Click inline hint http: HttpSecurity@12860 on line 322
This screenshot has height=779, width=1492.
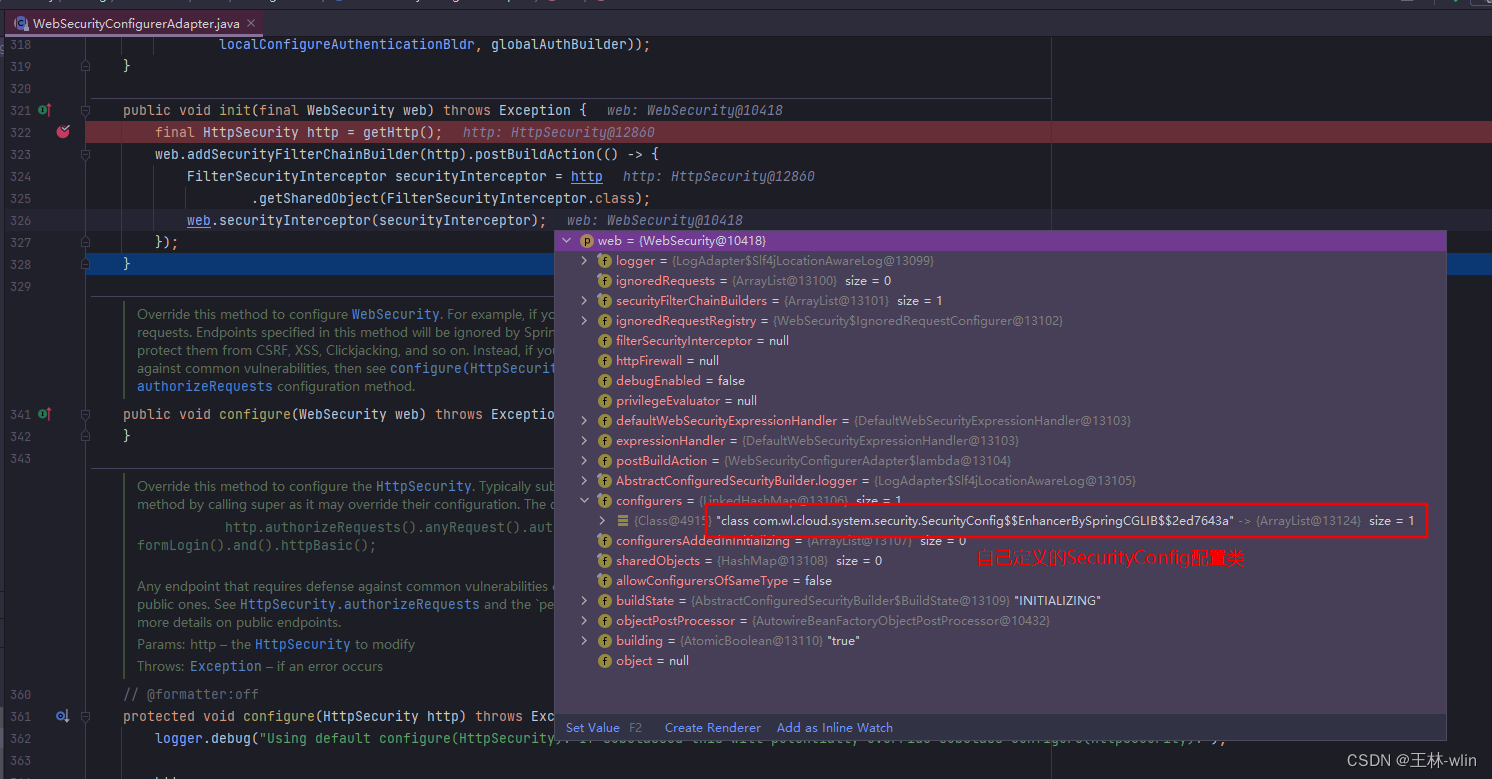click(x=559, y=132)
